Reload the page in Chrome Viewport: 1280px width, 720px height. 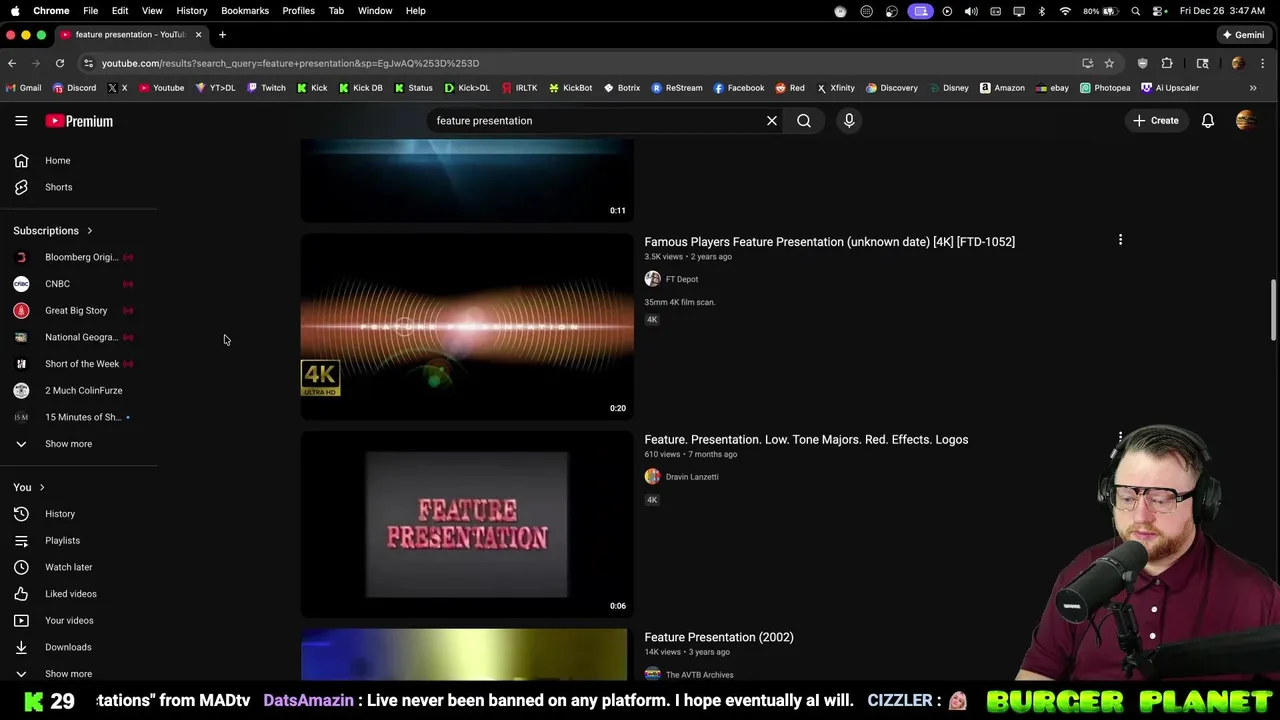tap(60, 63)
